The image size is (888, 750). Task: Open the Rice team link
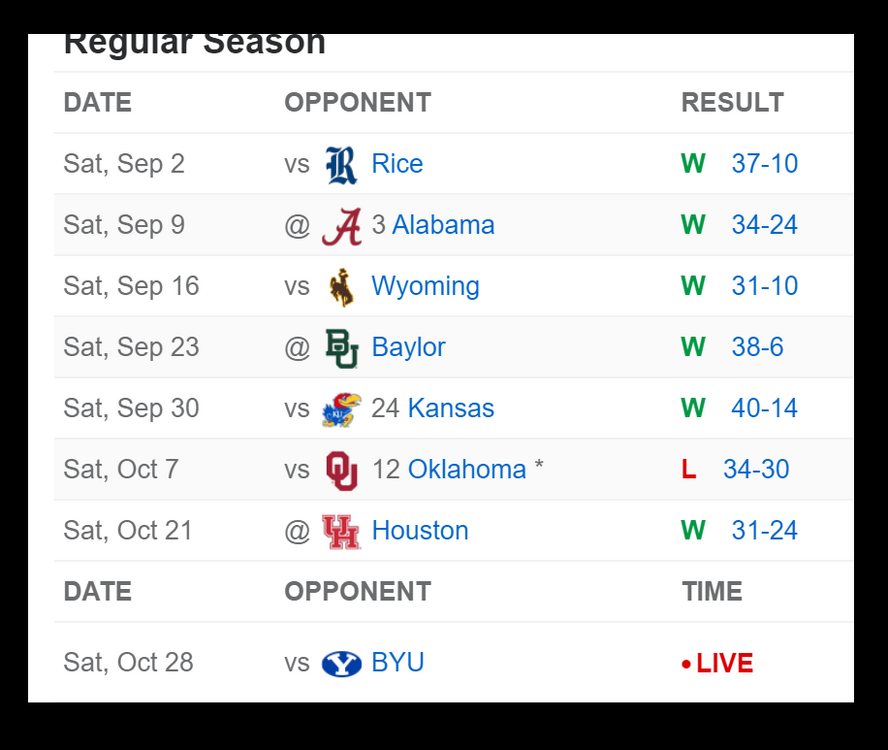[x=397, y=164]
